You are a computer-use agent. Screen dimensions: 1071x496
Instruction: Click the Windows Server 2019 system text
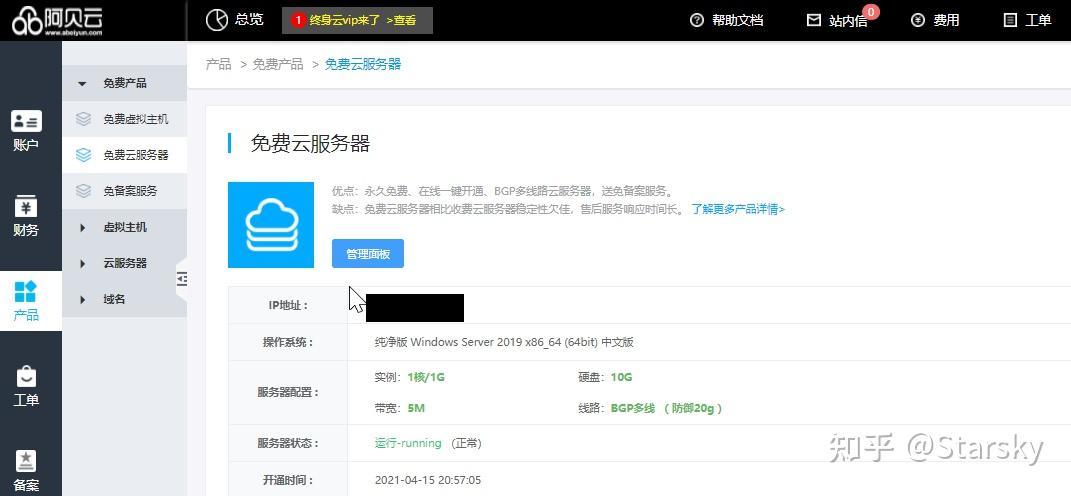click(504, 342)
